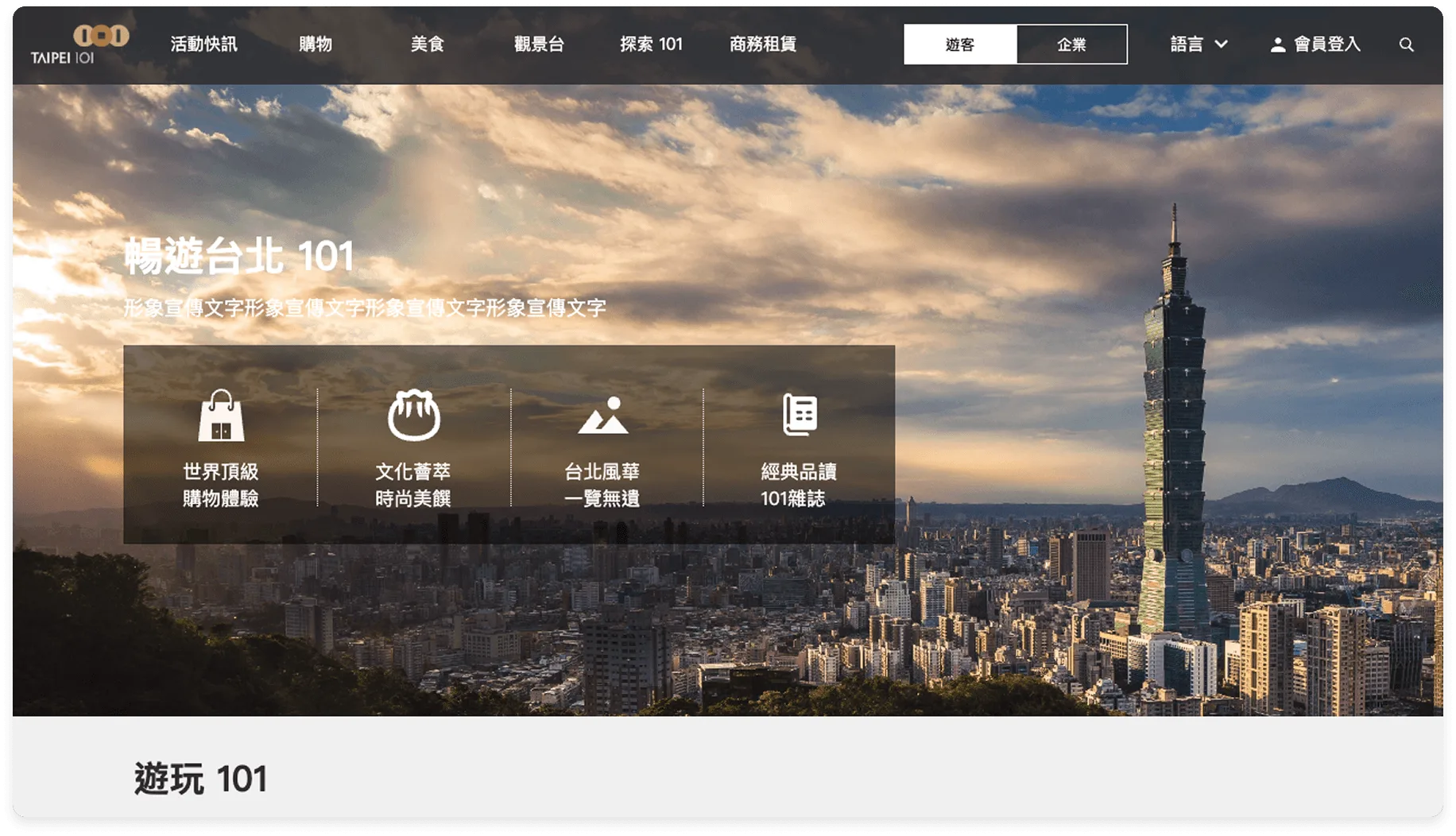Switch to 企業 corporate mode

1071,45
